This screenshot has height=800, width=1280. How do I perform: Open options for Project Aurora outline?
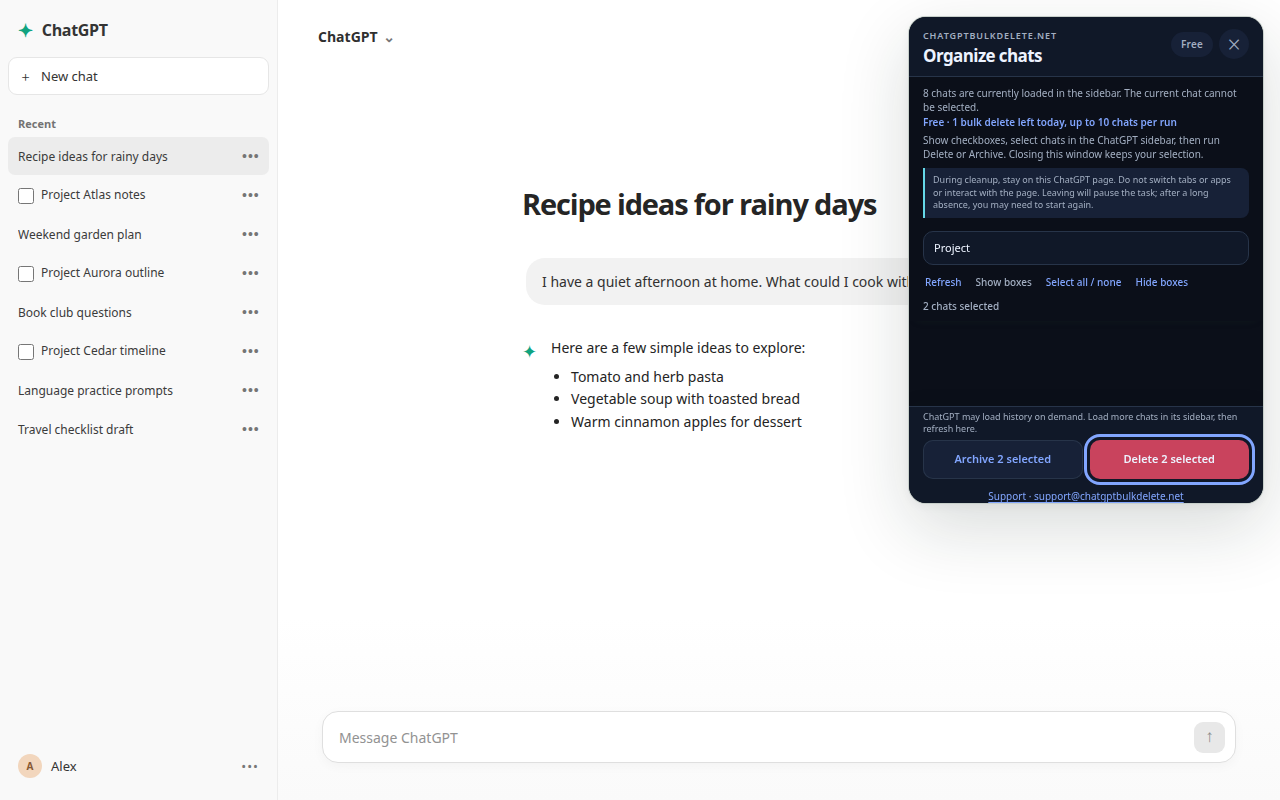point(250,273)
